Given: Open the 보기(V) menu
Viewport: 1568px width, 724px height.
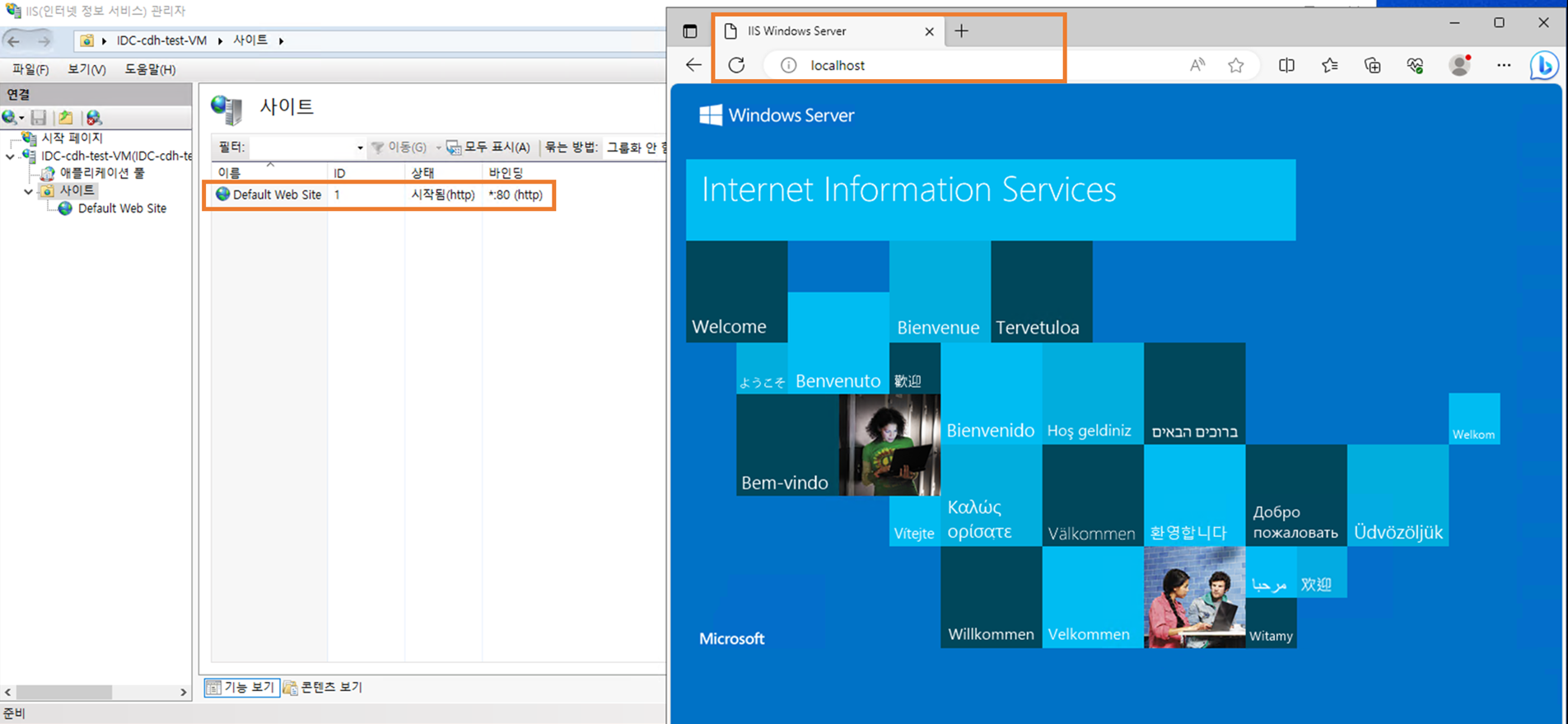Looking at the screenshot, I should point(86,69).
